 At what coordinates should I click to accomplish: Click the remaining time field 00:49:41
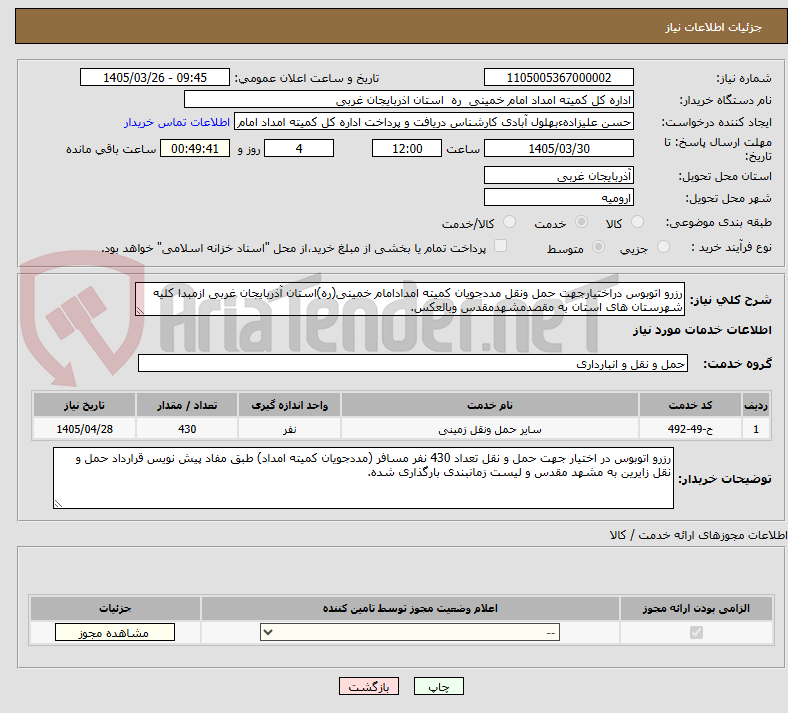(195, 148)
